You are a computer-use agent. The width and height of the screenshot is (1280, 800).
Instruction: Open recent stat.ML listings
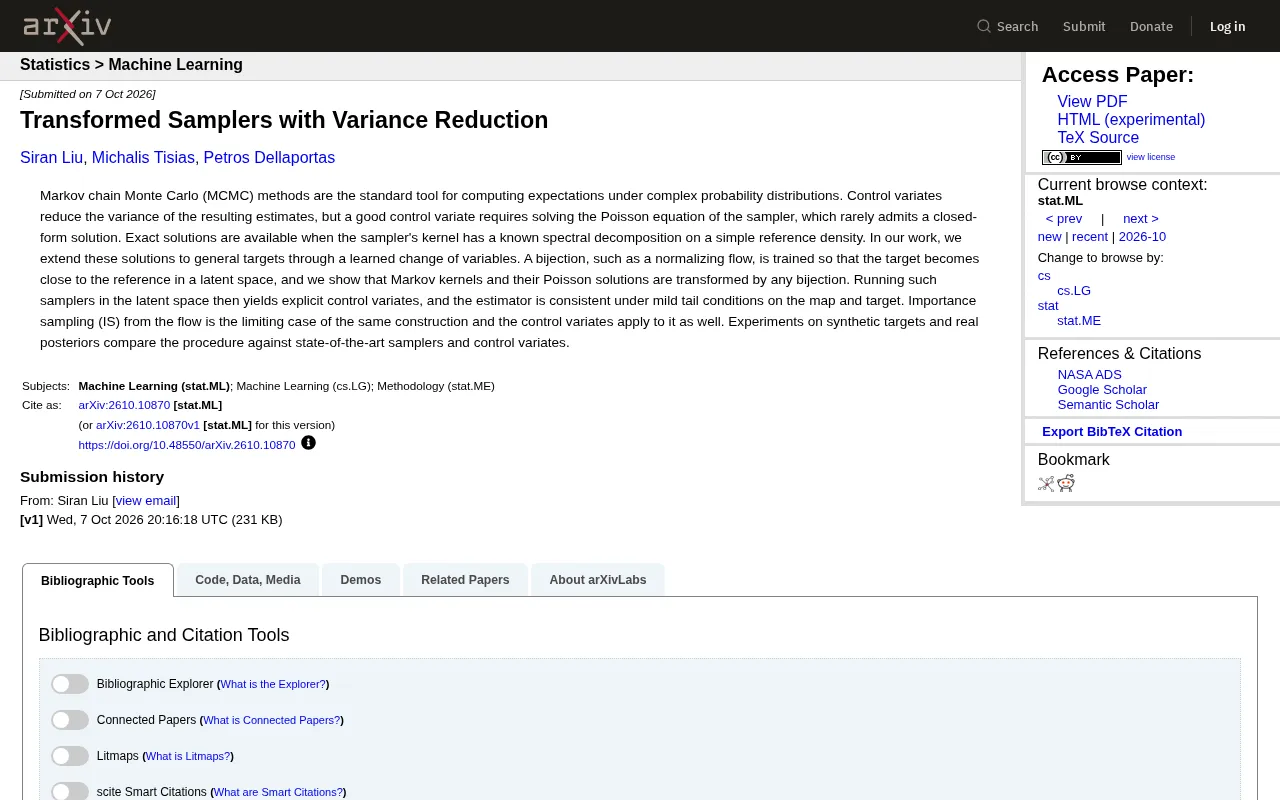point(1090,237)
